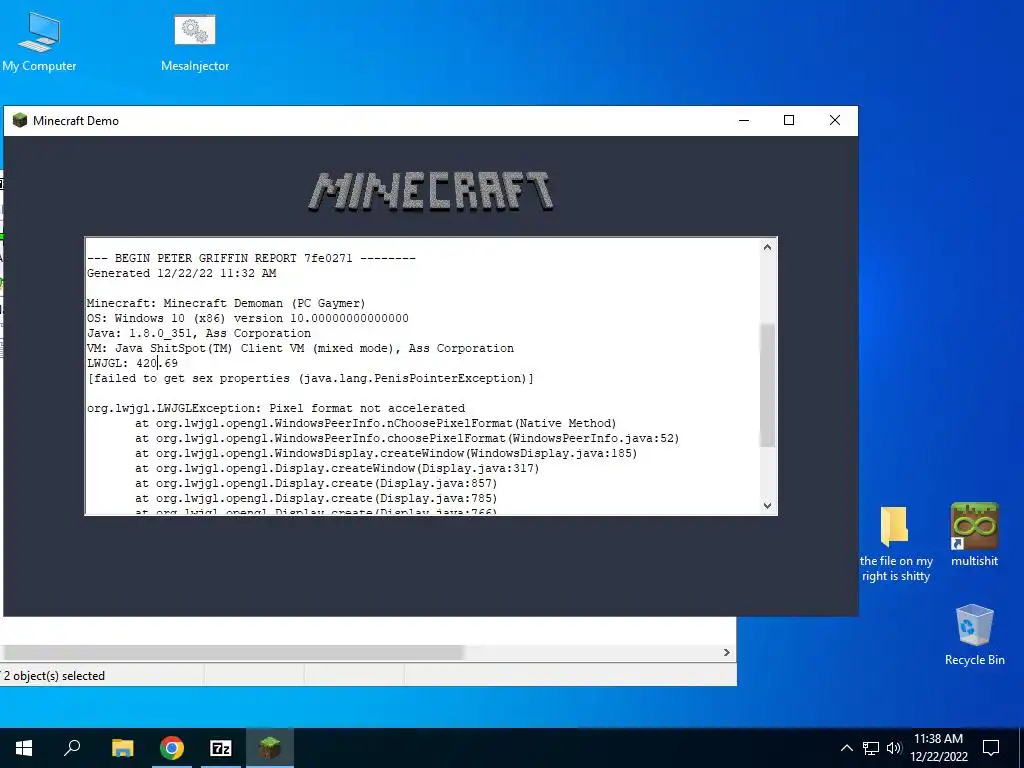This screenshot has height=768, width=1024.
Task: Open File Explorer from the taskbar
Action: tap(122, 748)
